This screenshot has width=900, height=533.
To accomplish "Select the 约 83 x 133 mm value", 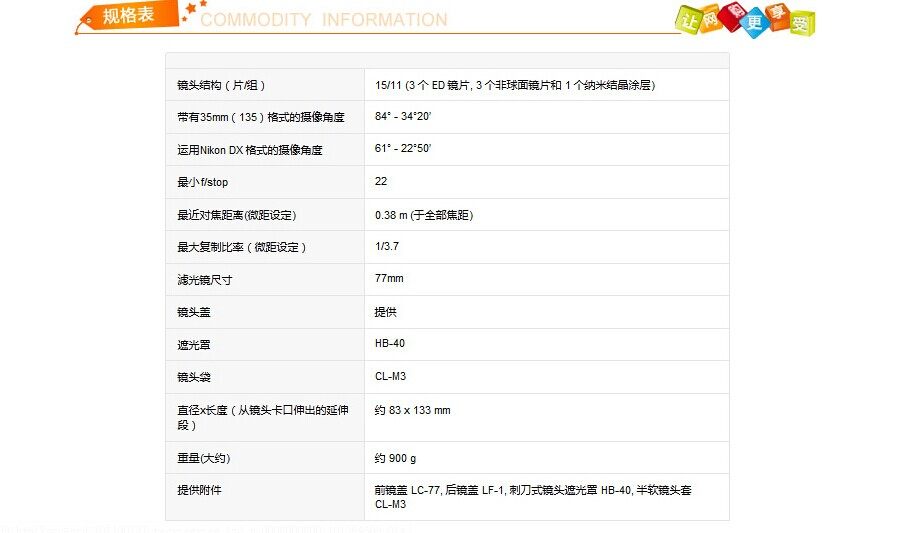I will coord(413,410).
